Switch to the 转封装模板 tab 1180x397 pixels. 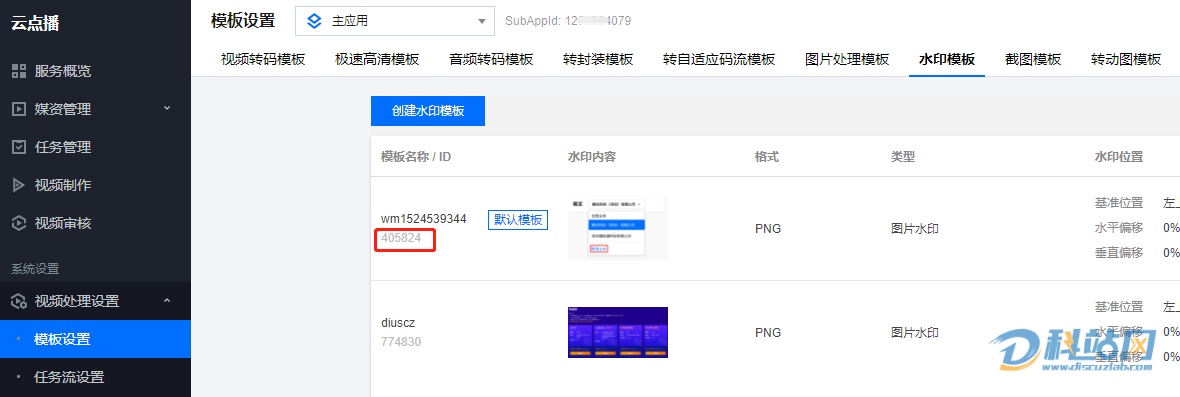[x=598, y=60]
